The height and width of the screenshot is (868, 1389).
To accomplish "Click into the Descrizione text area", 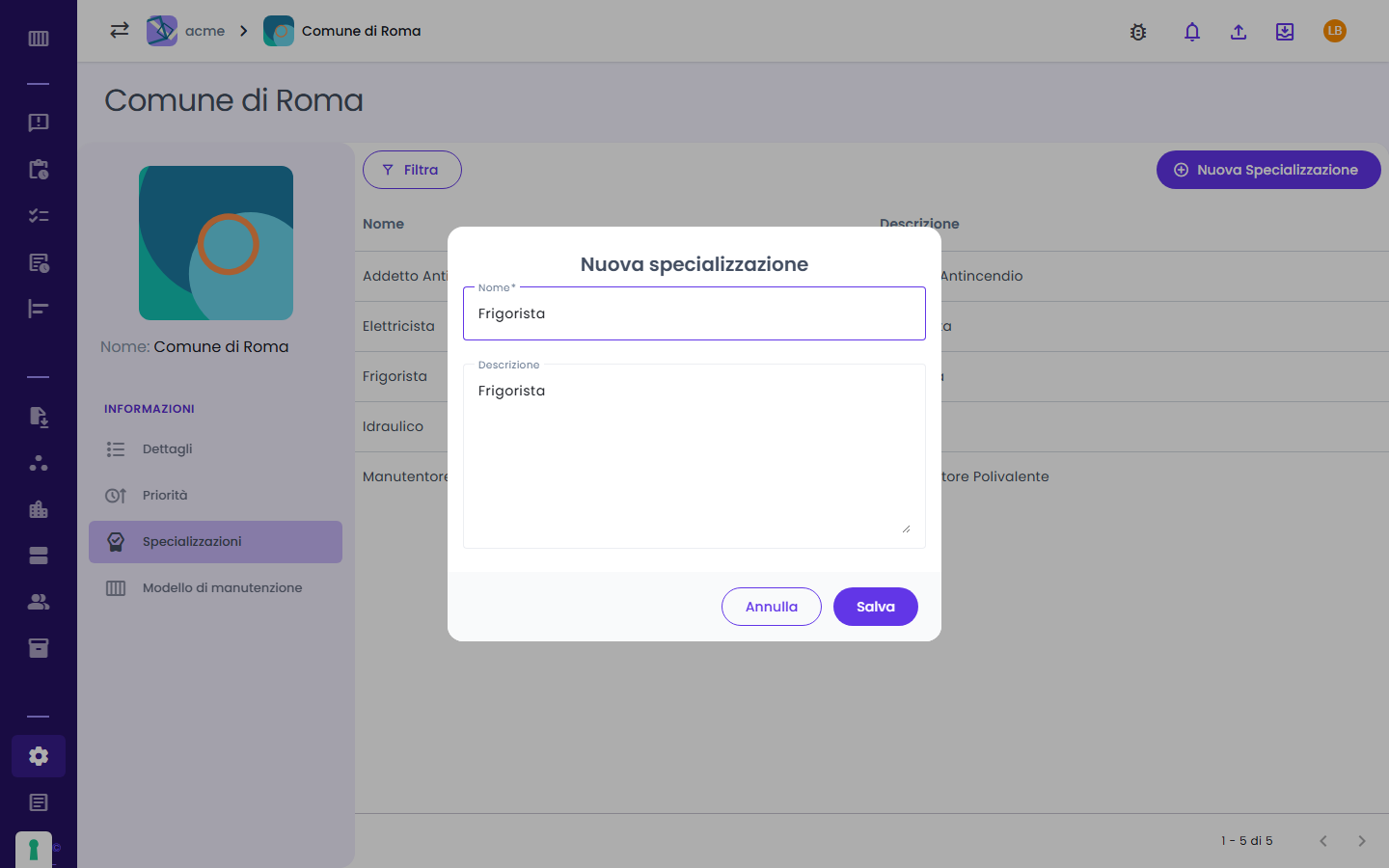I will click(694, 456).
